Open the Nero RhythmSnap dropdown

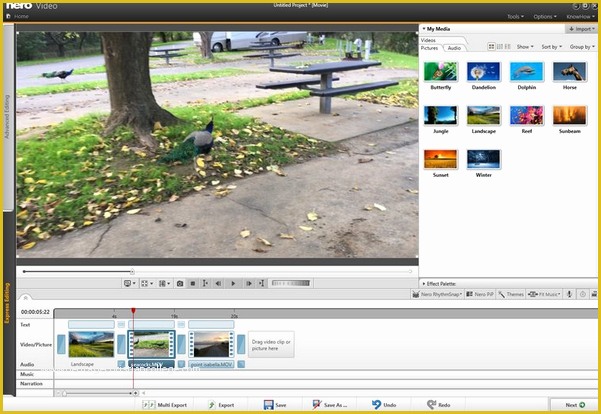(437, 294)
